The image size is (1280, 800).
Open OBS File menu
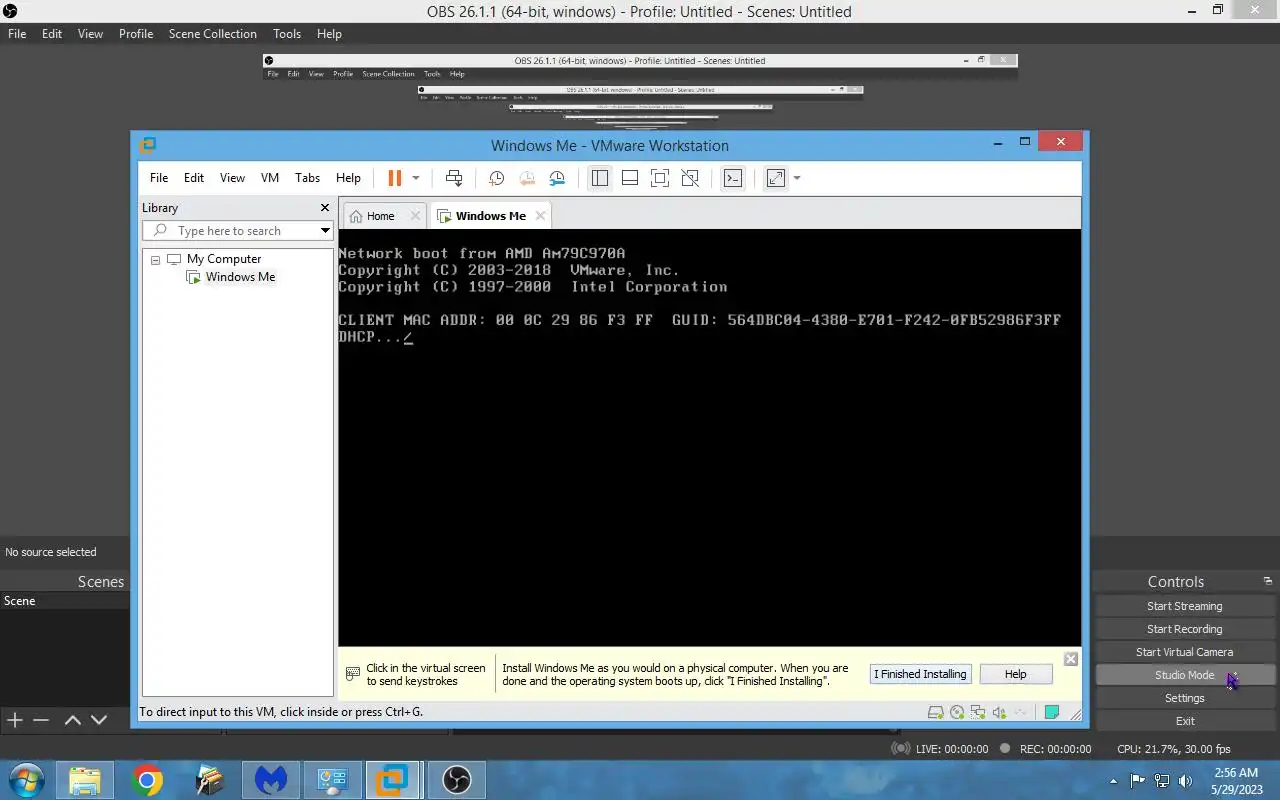(17, 33)
